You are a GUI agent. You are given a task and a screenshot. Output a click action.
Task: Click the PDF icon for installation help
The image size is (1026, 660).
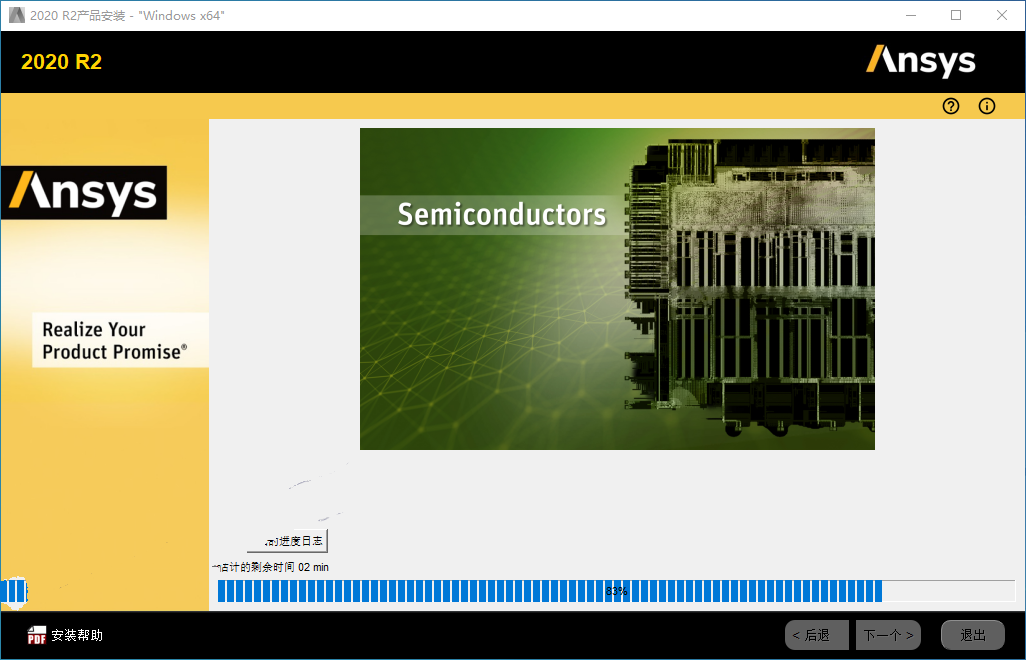click(37, 635)
